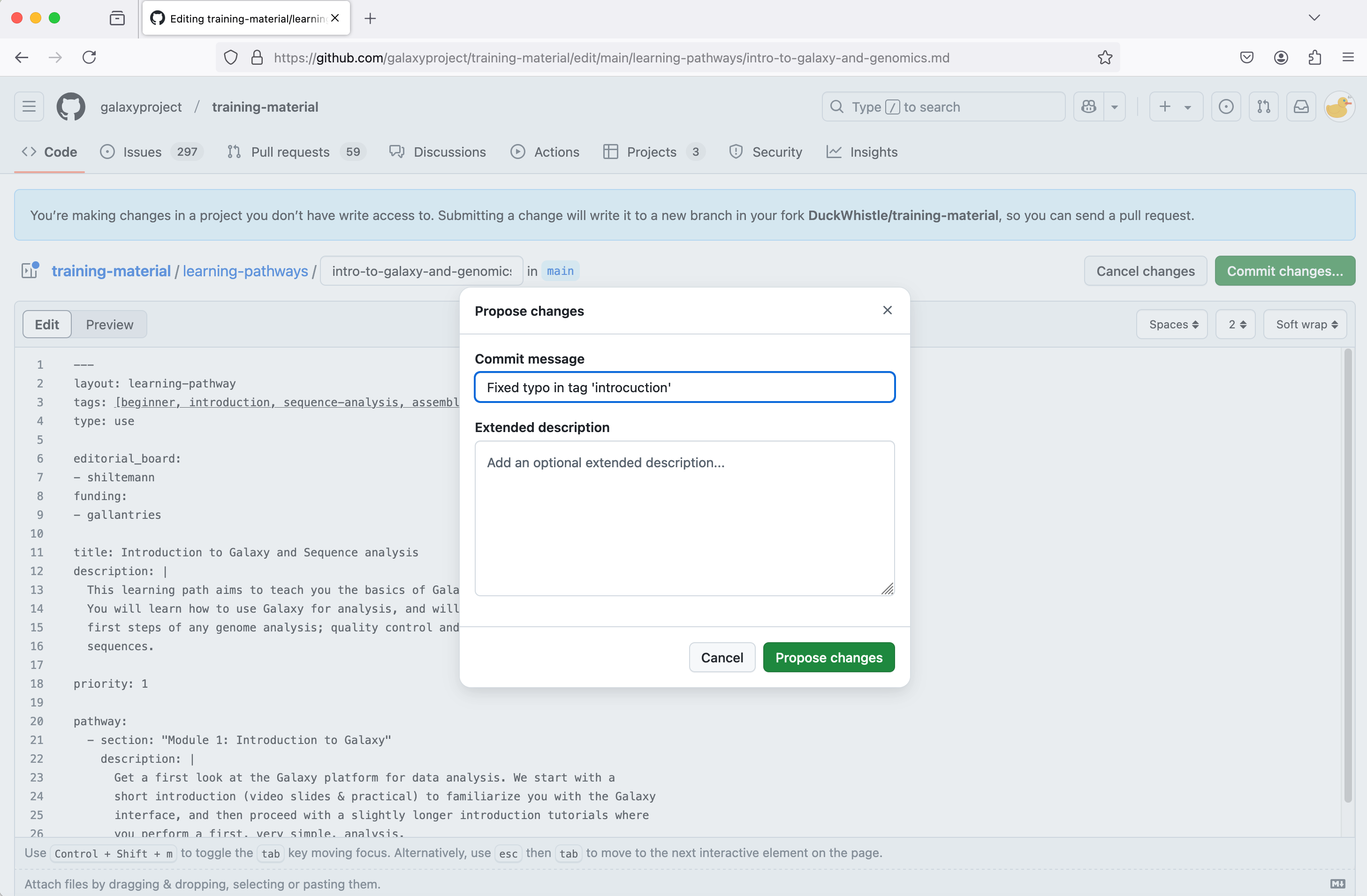Open a new browser tab

[371, 18]
